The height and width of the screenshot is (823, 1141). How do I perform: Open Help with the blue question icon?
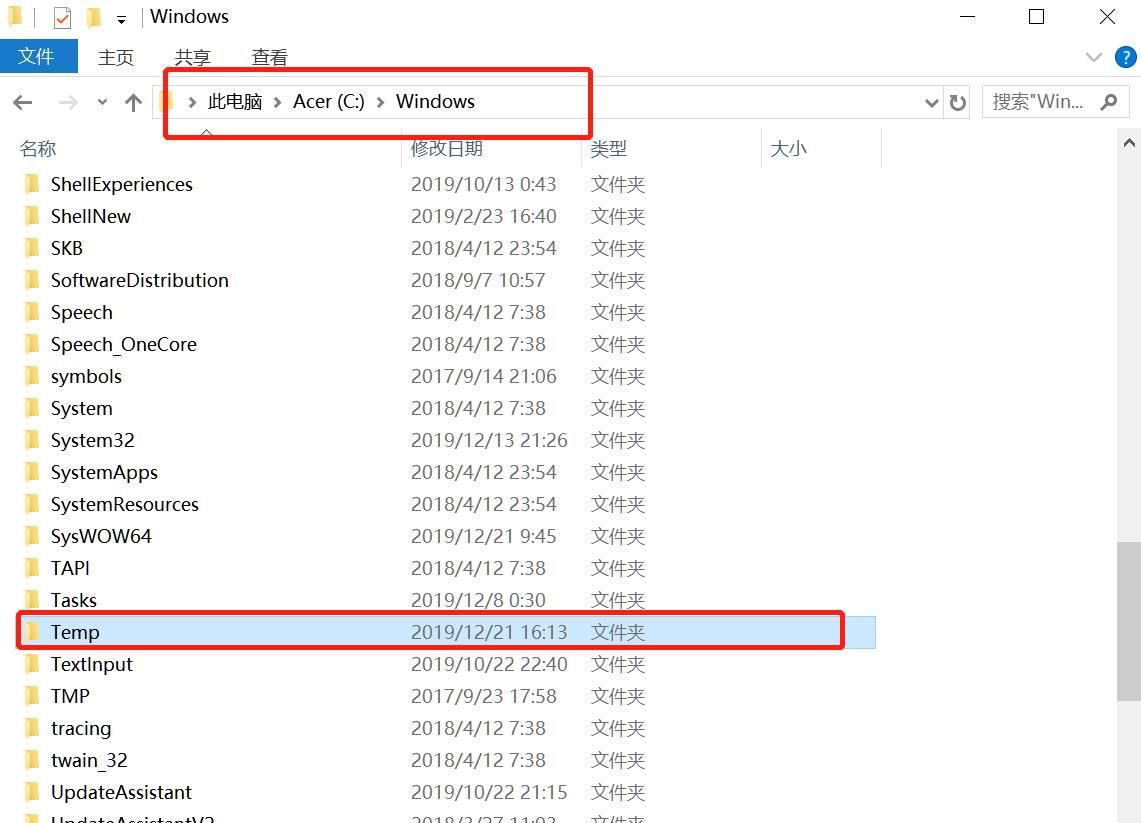[1125, 57]
